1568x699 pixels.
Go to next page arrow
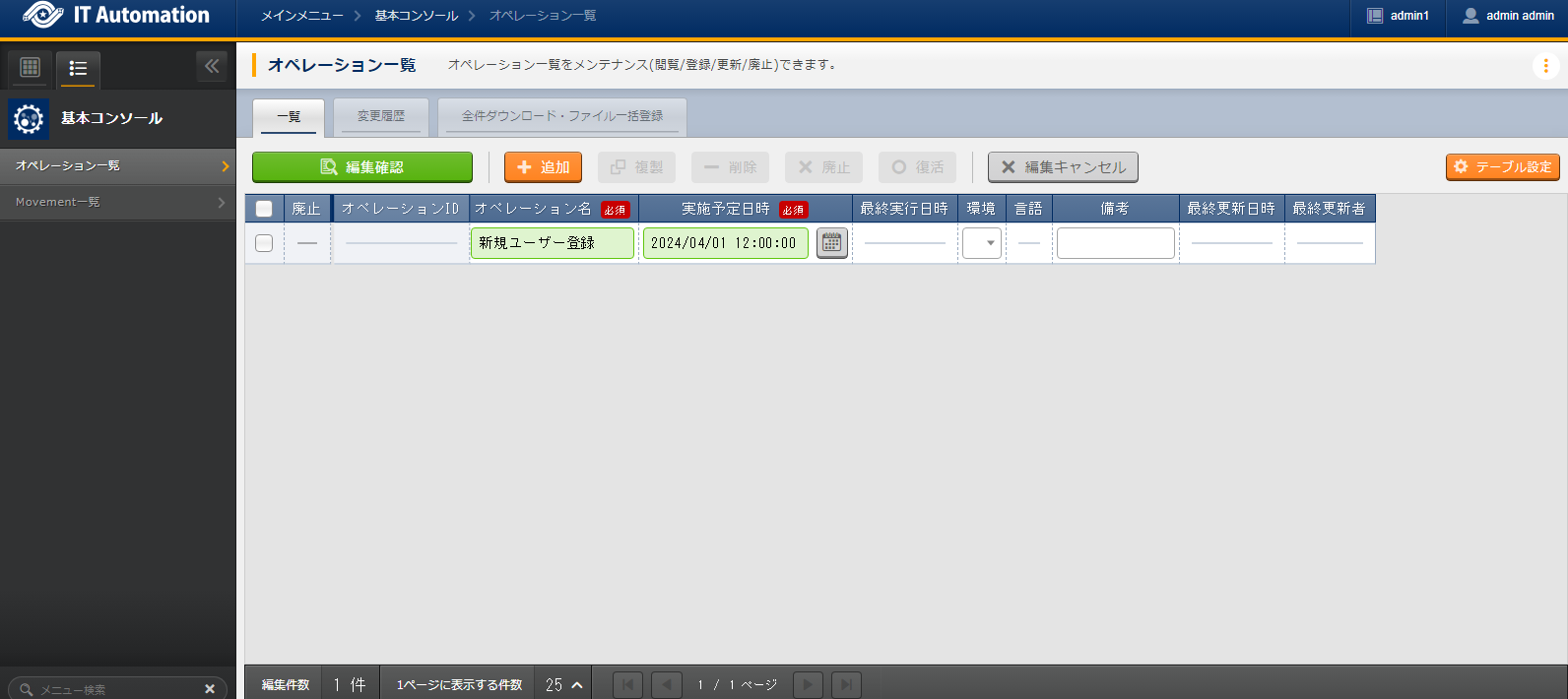pyautogui.click(x=808, y=684)
